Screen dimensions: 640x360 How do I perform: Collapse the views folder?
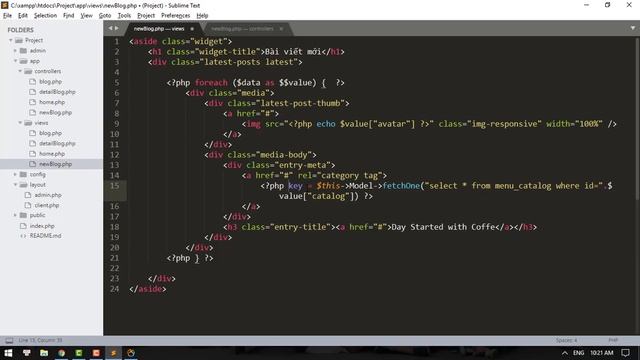click(x=20, y=123)
